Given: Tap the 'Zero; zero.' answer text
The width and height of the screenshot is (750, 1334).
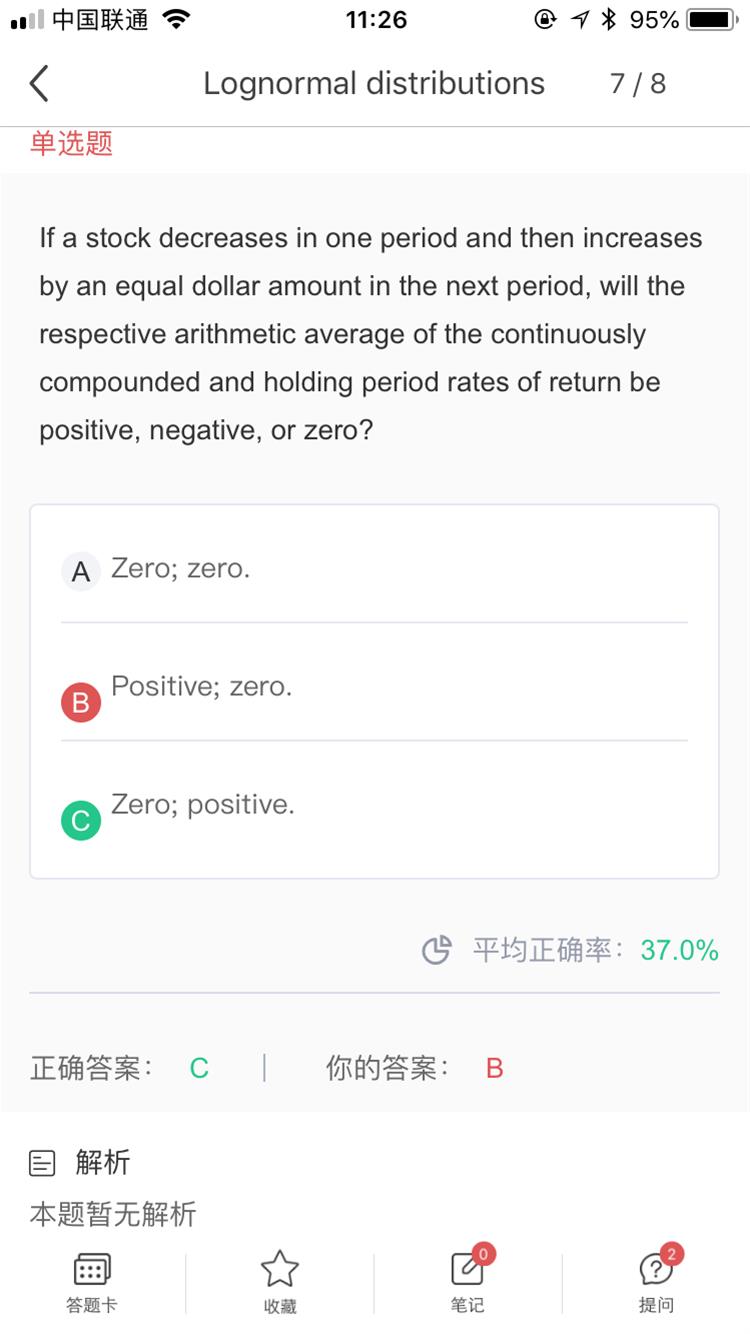Looking at the screenshot, I should [180, 568].
